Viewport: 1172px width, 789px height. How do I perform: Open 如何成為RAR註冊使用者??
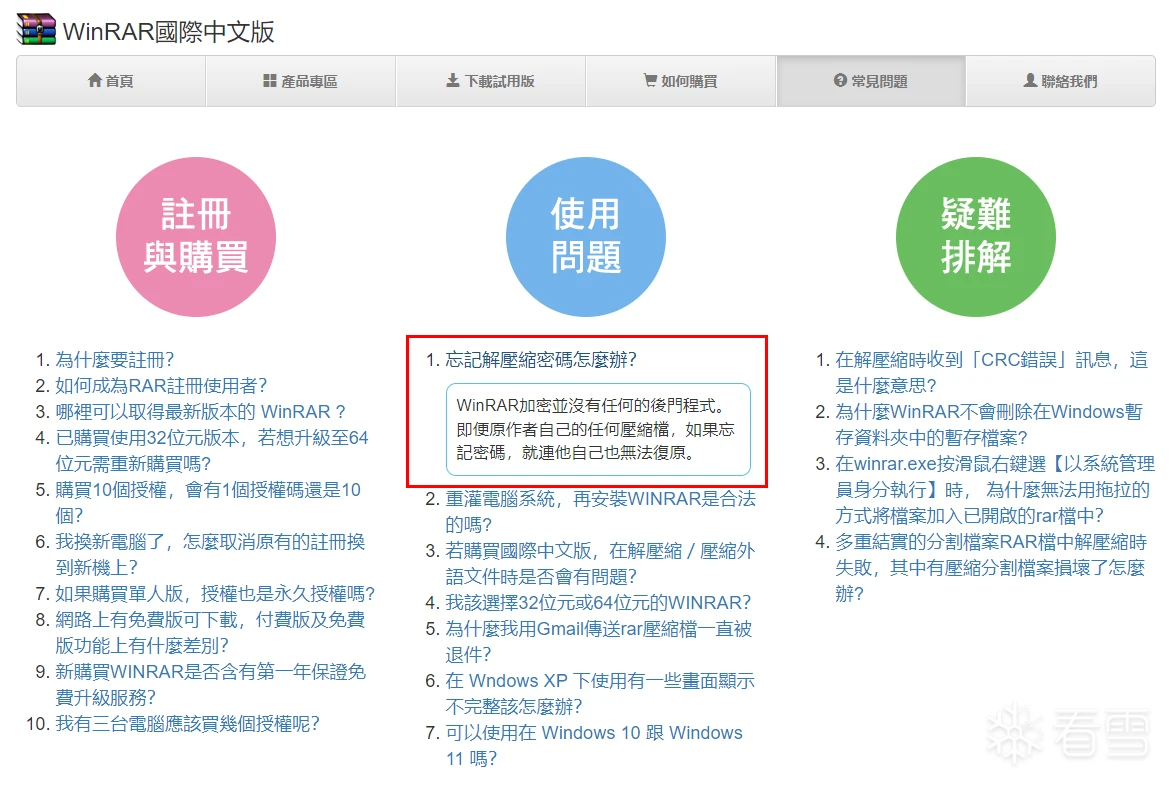[161, 386]
